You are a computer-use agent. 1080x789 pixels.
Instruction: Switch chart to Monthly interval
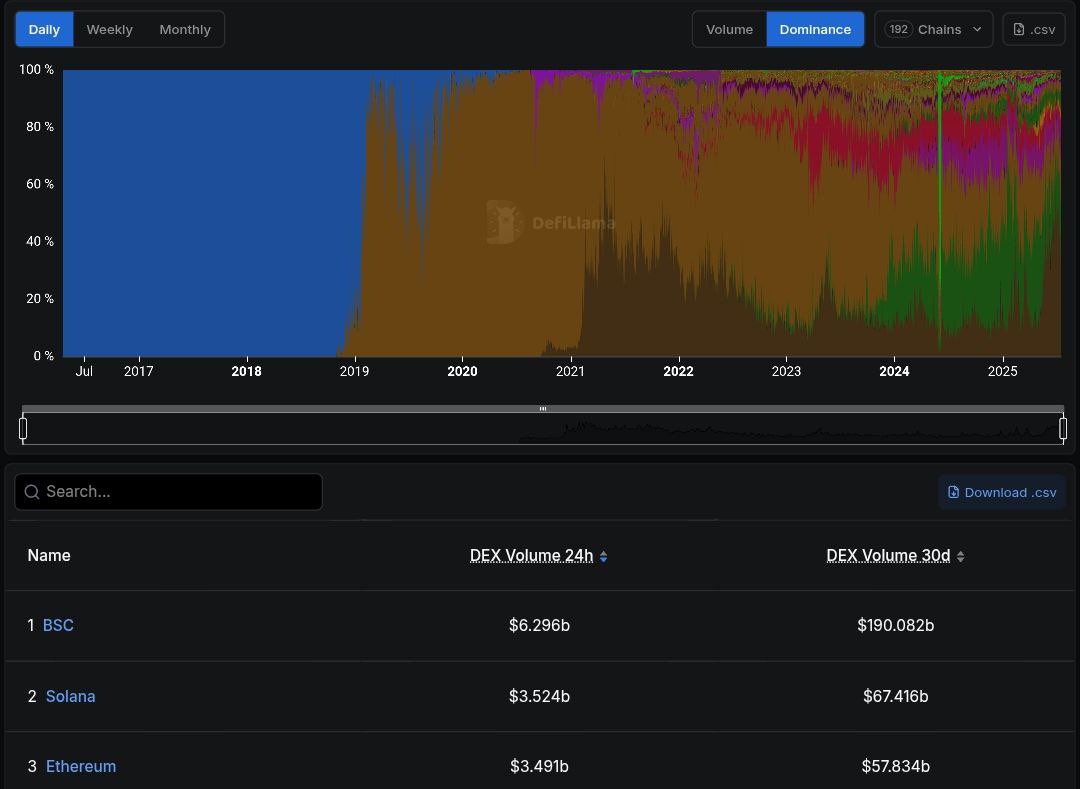coord(185,30)
